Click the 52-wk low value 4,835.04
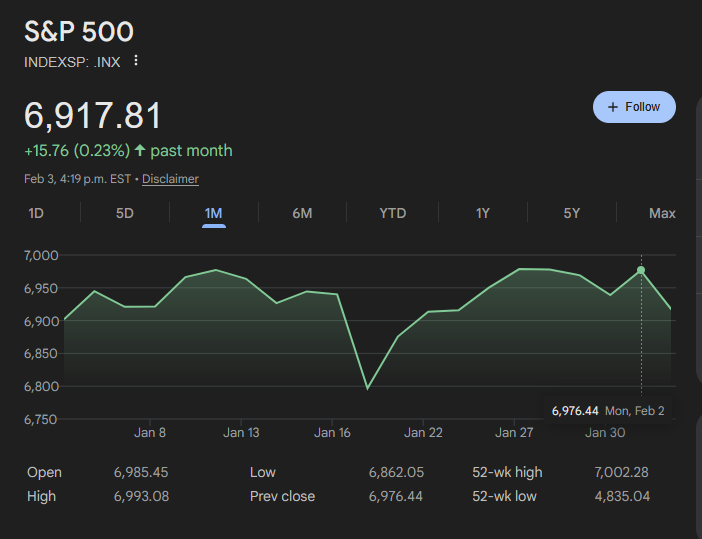 (x=622, y=496)
